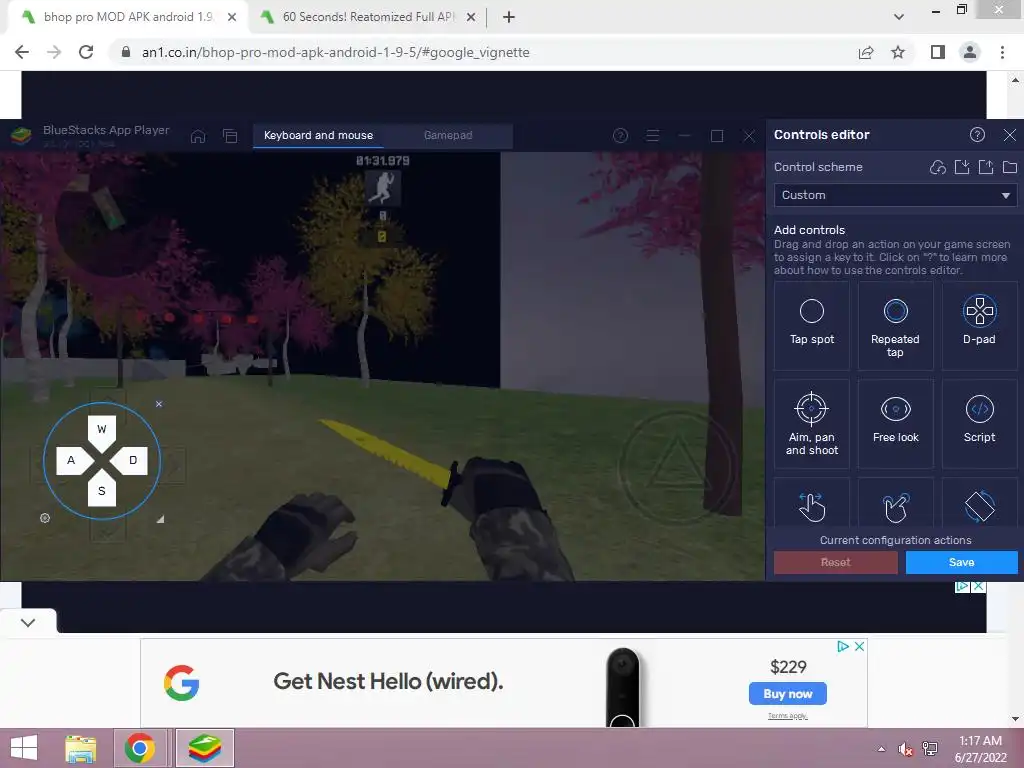Remove the D-pad with its small X
This screenshot has width=1024, height=768.
click(159, 404)
